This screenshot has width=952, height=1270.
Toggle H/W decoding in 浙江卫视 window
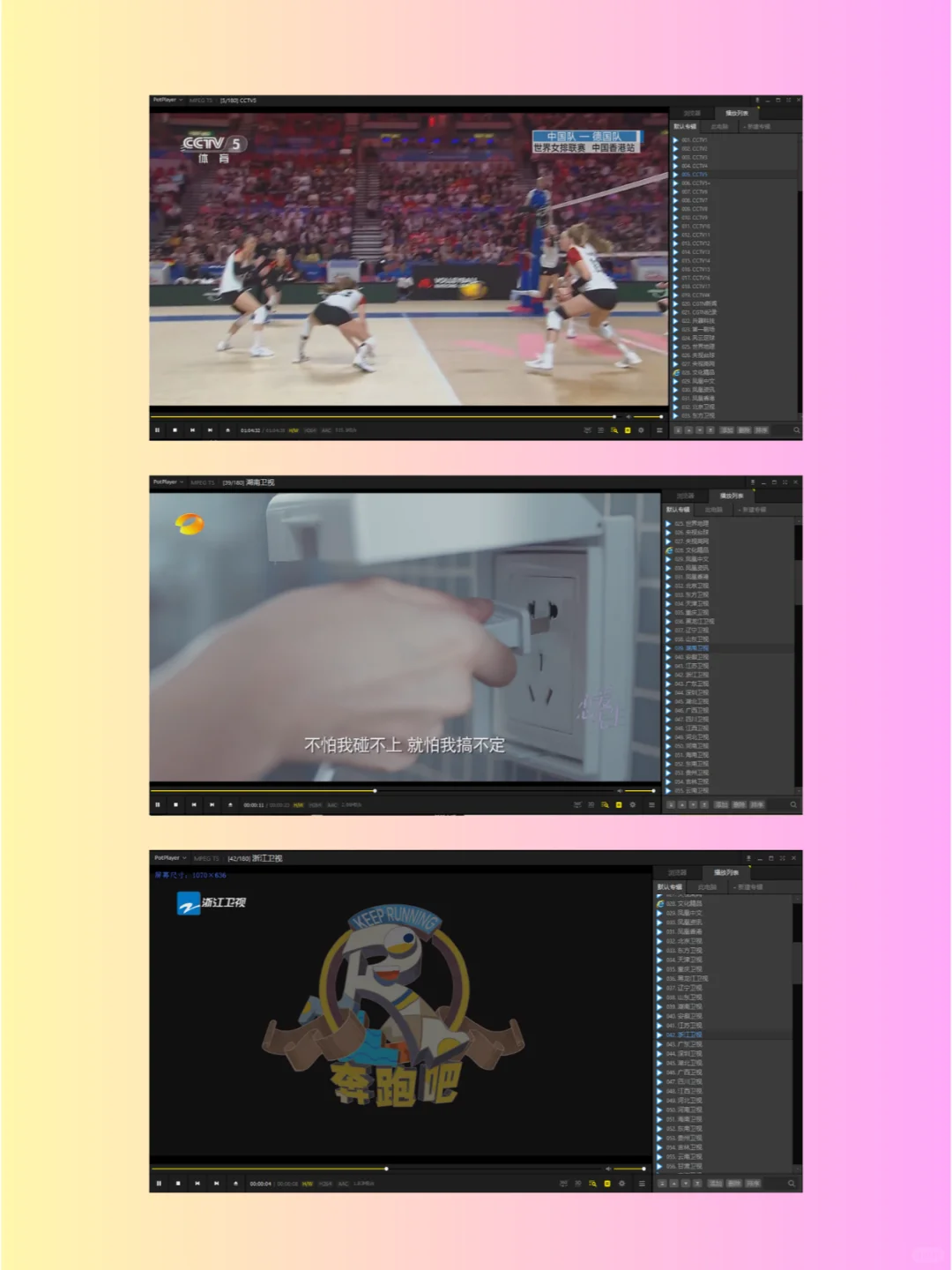(x=307, y=1184)
